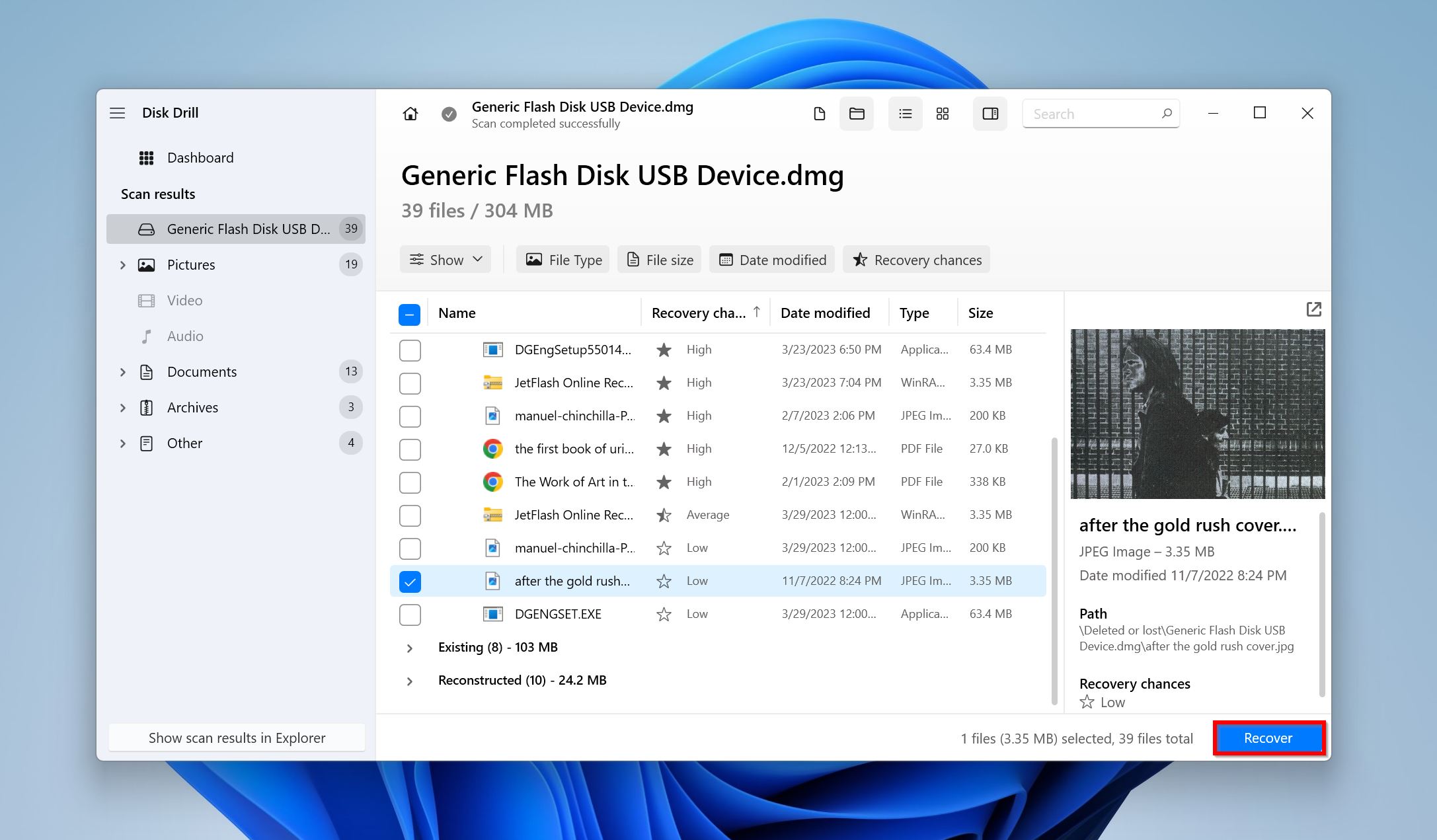The width and height of the screenshot is (1437, 840).
Task: Select Dashboard from sidebar menu
Action: point(199,156)
